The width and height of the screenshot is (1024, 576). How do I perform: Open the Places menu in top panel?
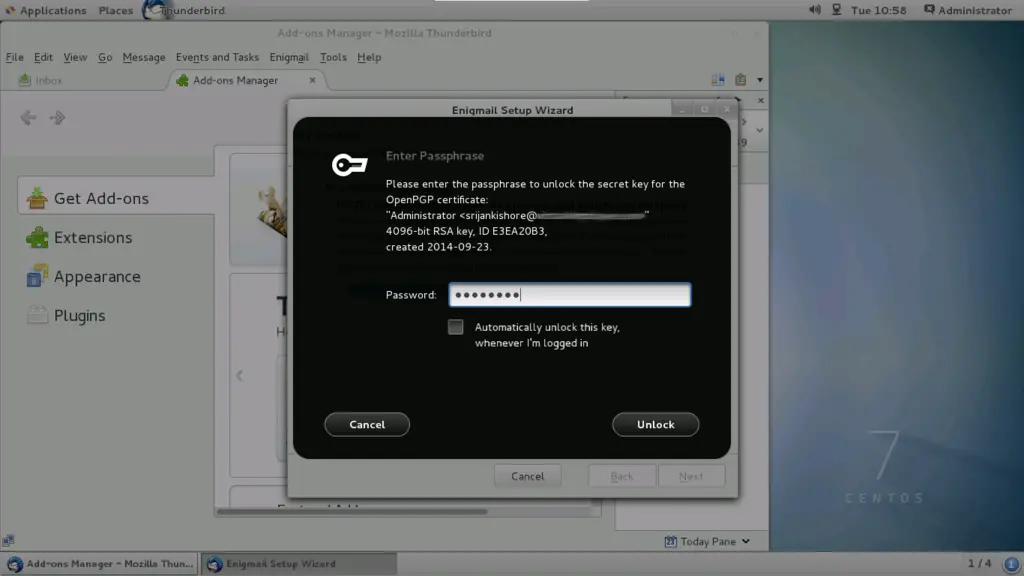click(x=116, y=10)
